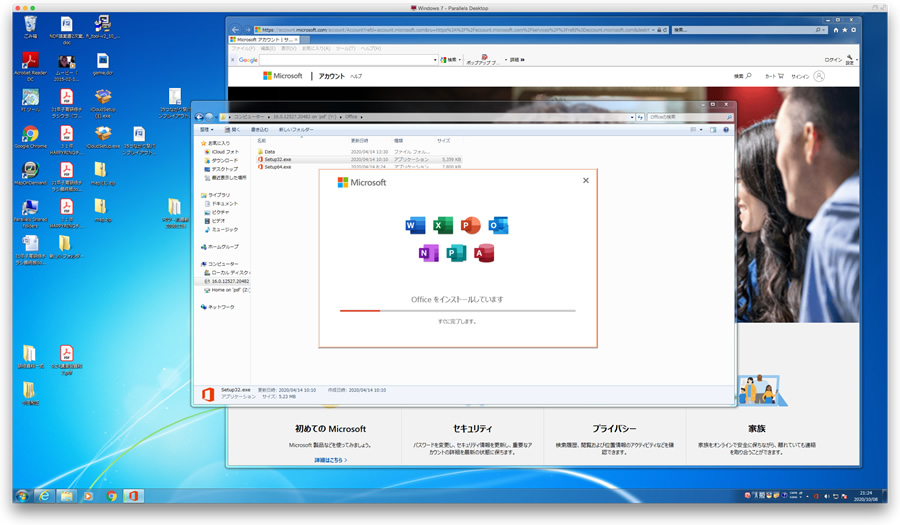The height and width of the screenshot is (525, 900).
Task: Click Internet Explorer back button
Action: 235,29
